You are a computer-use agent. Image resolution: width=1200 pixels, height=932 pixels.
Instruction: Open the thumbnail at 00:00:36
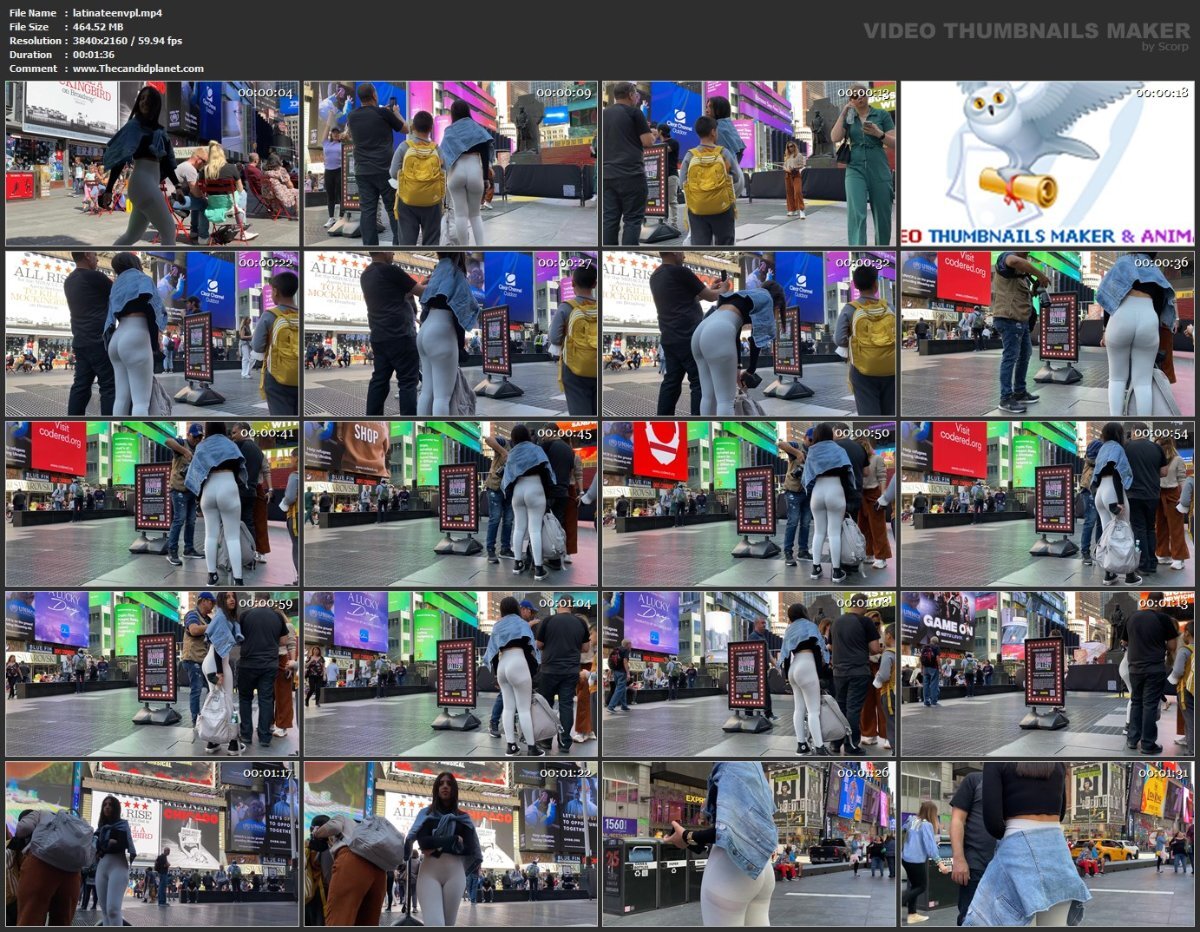pos(1048,334)
